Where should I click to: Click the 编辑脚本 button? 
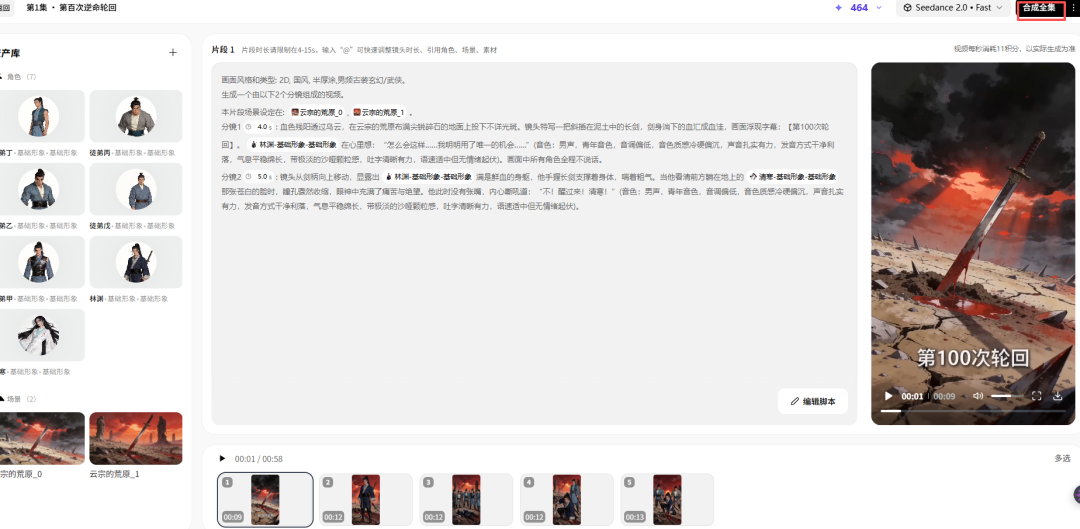point(813,401)
